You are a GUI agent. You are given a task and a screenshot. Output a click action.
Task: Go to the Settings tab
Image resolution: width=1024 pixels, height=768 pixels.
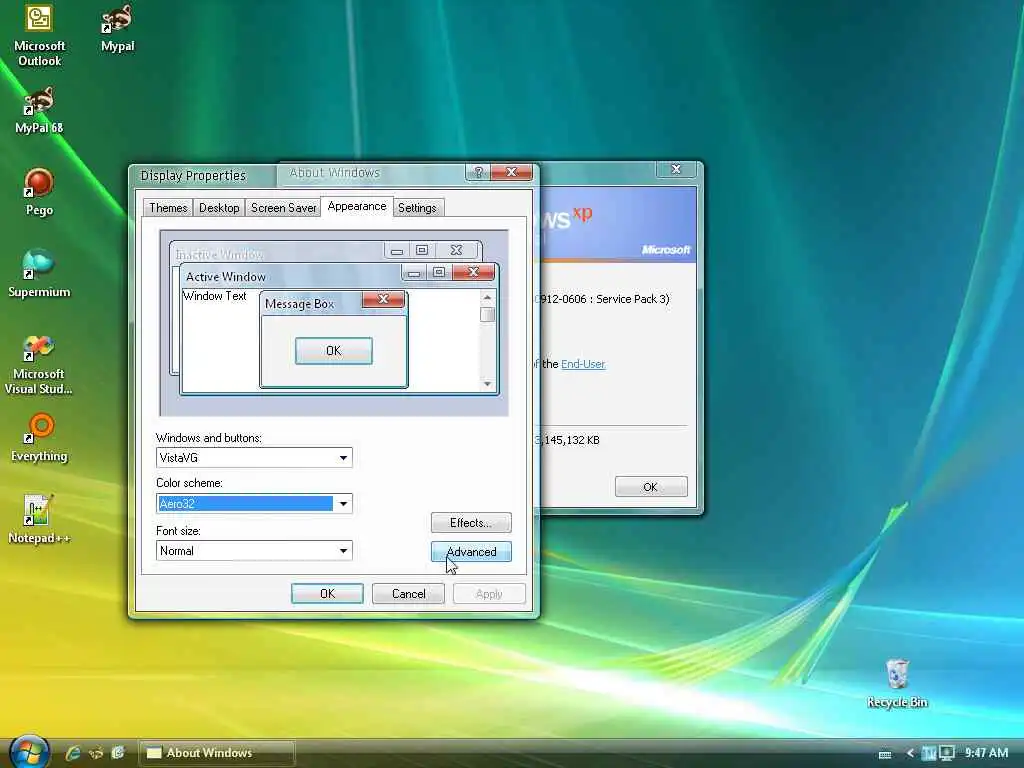click(417, 208)
